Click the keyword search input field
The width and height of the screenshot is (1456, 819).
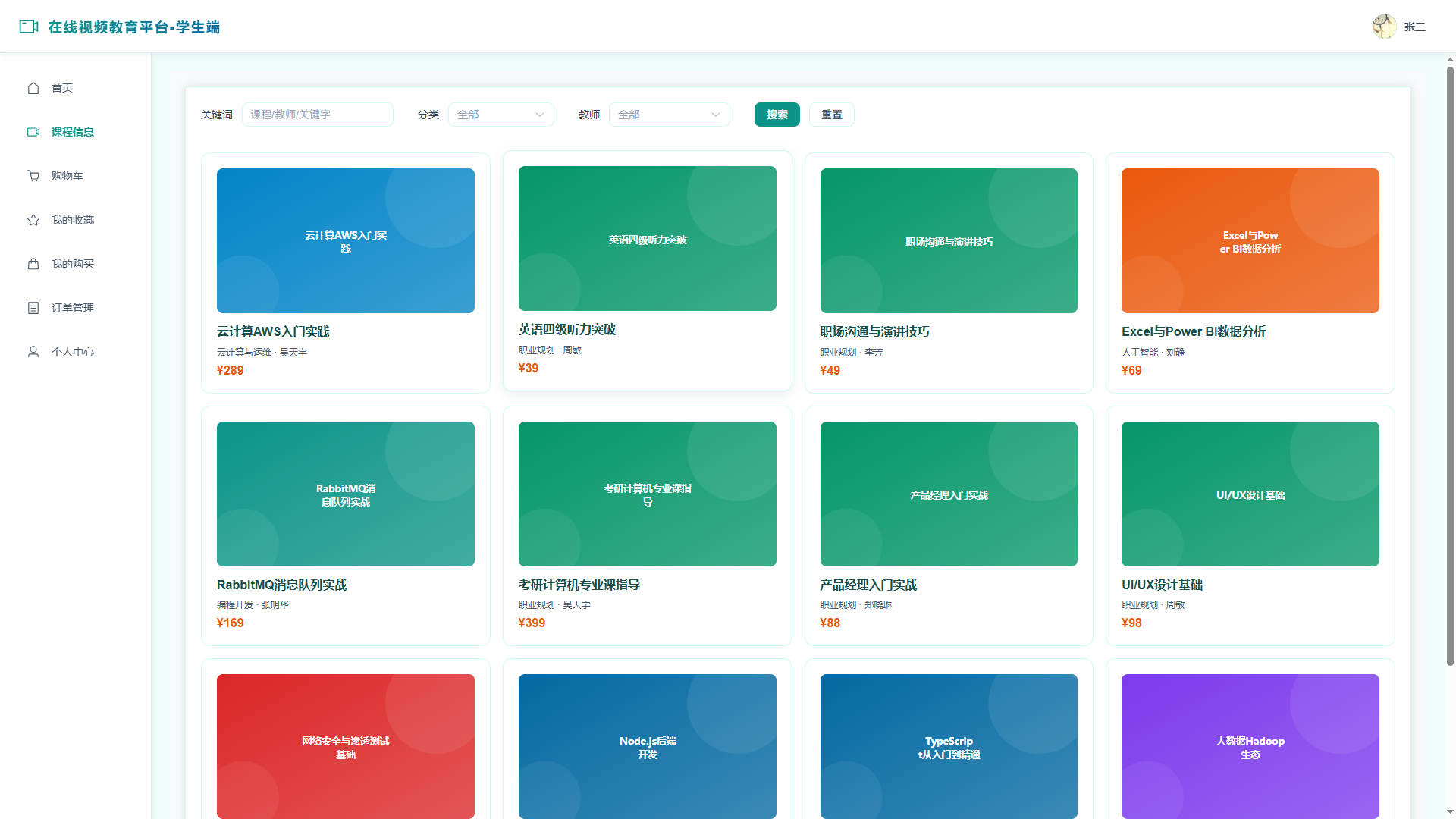click(x=318, y=115)
